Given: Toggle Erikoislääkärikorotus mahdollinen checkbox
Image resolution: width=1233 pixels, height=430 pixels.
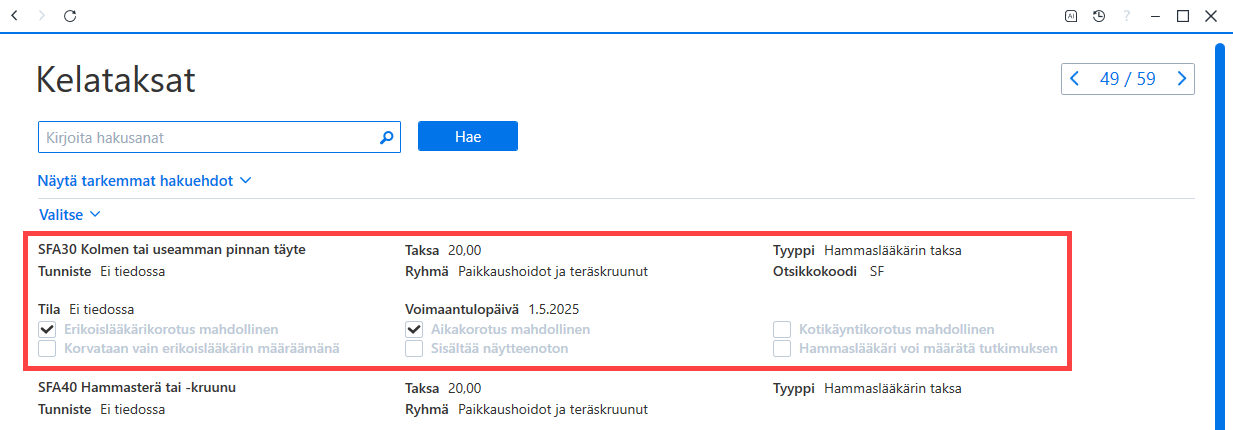Looking at the screenshot, I should click(46, 329).
